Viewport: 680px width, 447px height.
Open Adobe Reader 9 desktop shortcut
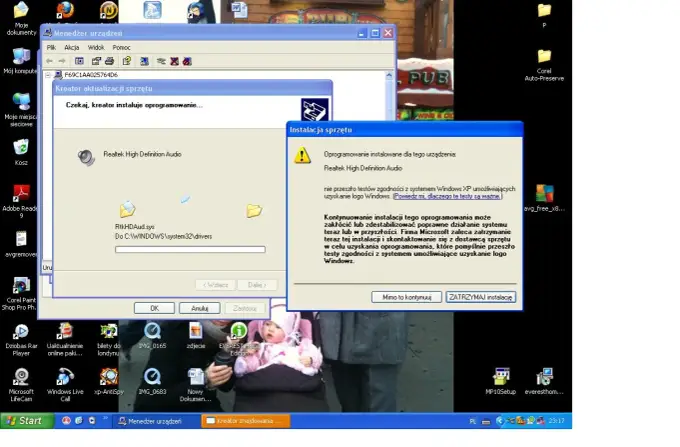[21, 201]
